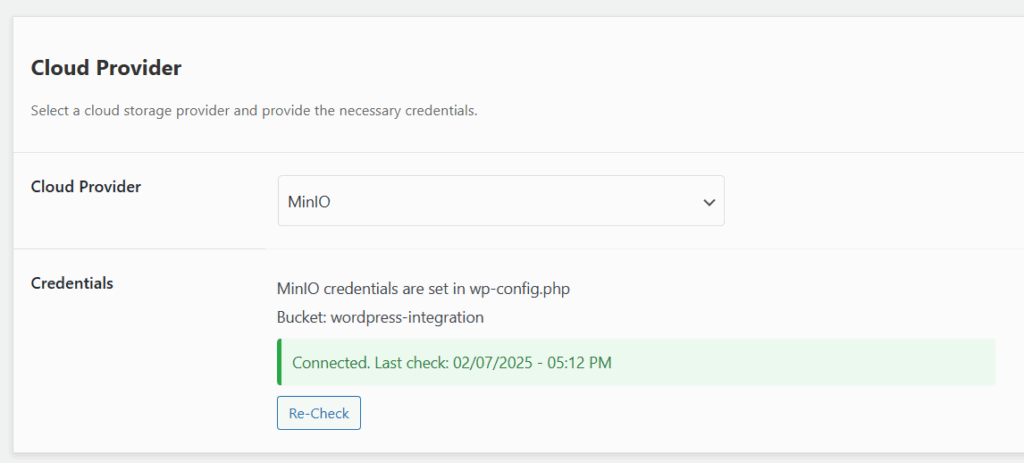This screenshot has height=463, width=1024.
Task: Click the bold Cloud Provider section heading
Action: [106, 68]
